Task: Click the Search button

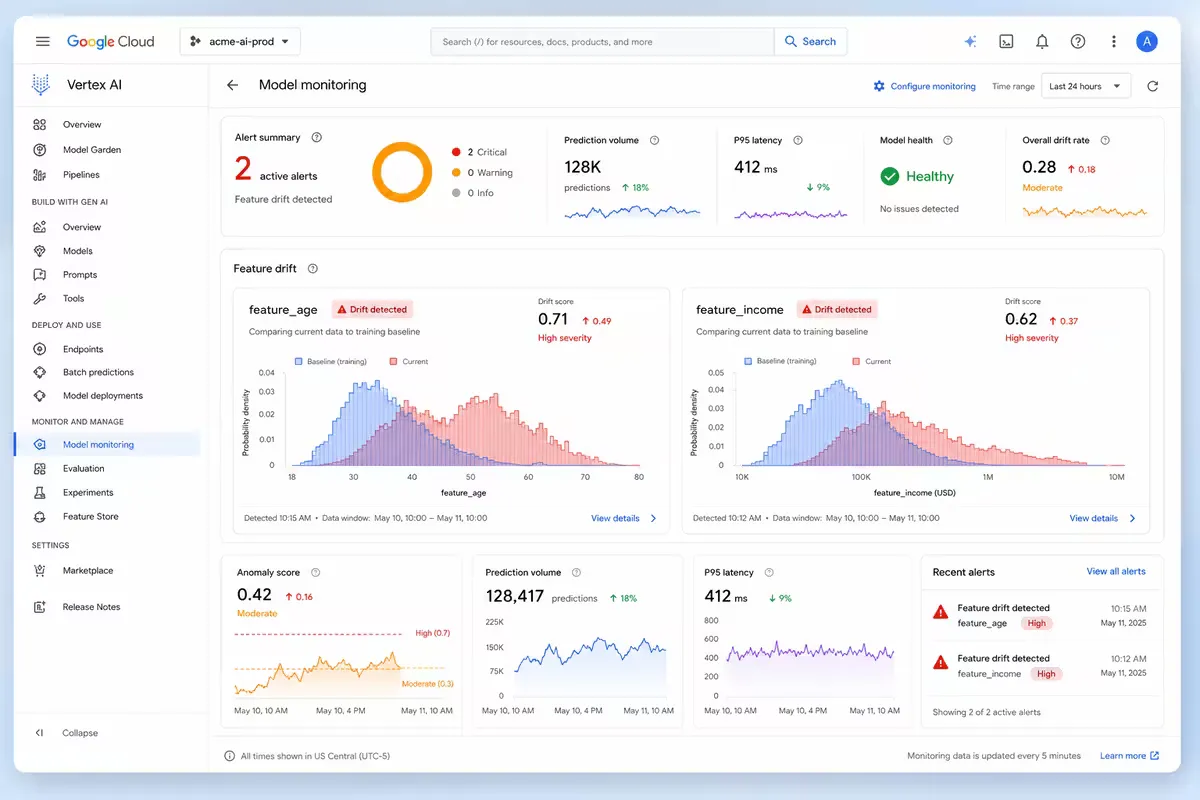Action: pyautogui.click(x=810, y=41)
